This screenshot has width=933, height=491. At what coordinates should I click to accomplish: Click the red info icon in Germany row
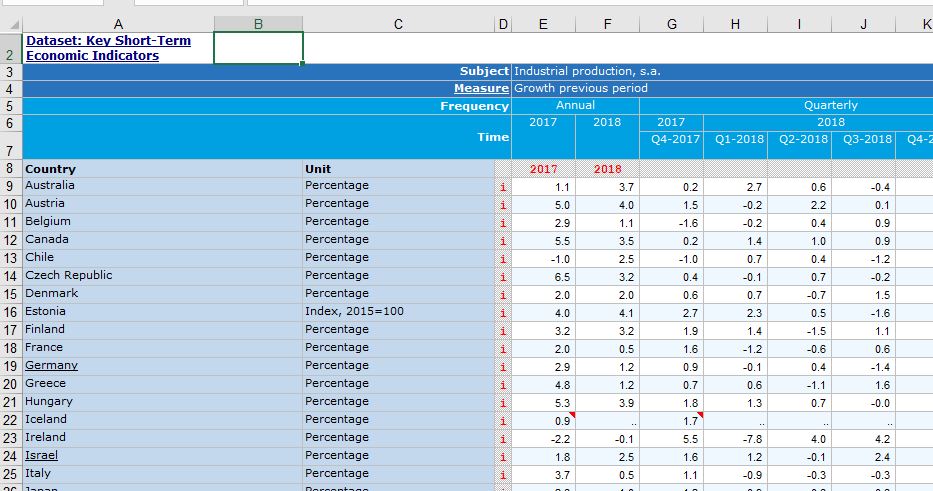click(x=503, y=367)
